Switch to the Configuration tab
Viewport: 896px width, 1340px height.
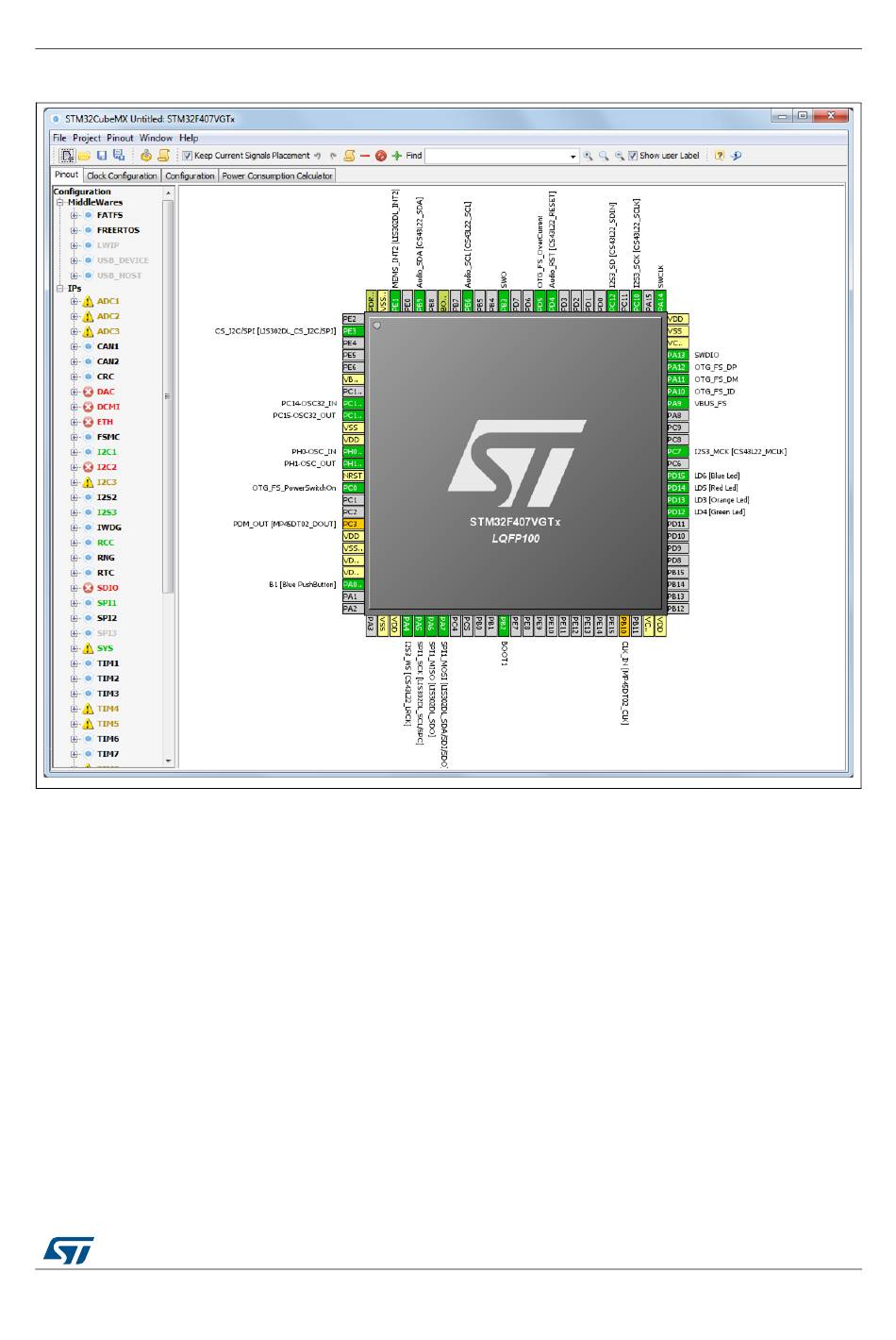coord(190,176)
